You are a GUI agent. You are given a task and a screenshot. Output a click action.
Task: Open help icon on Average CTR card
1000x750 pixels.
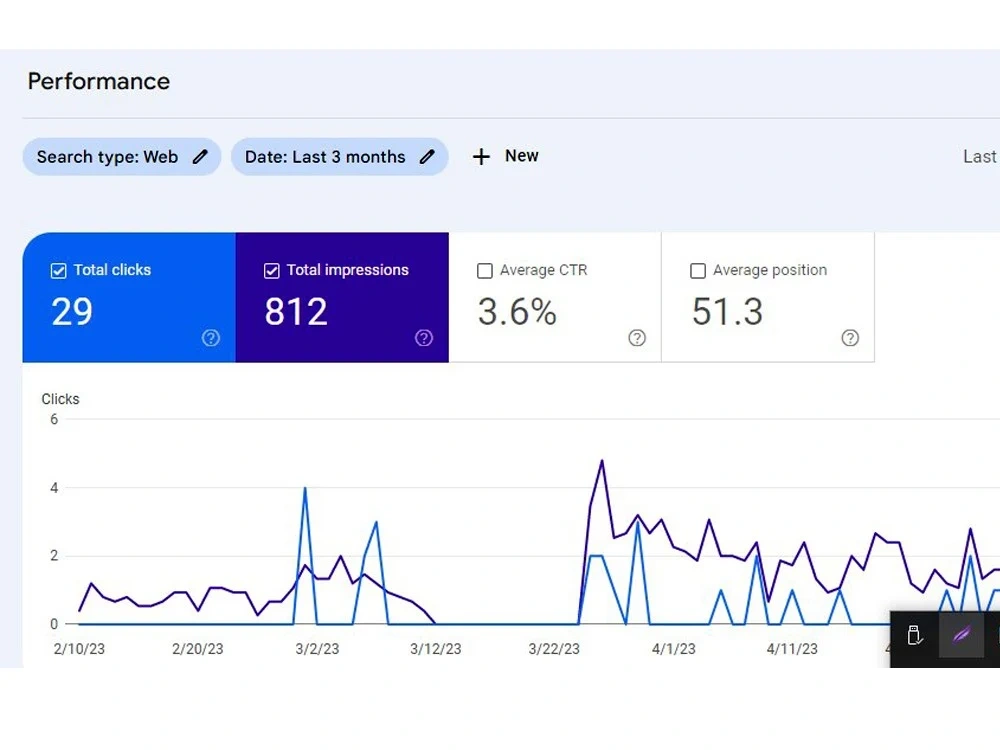coord(637,338)
